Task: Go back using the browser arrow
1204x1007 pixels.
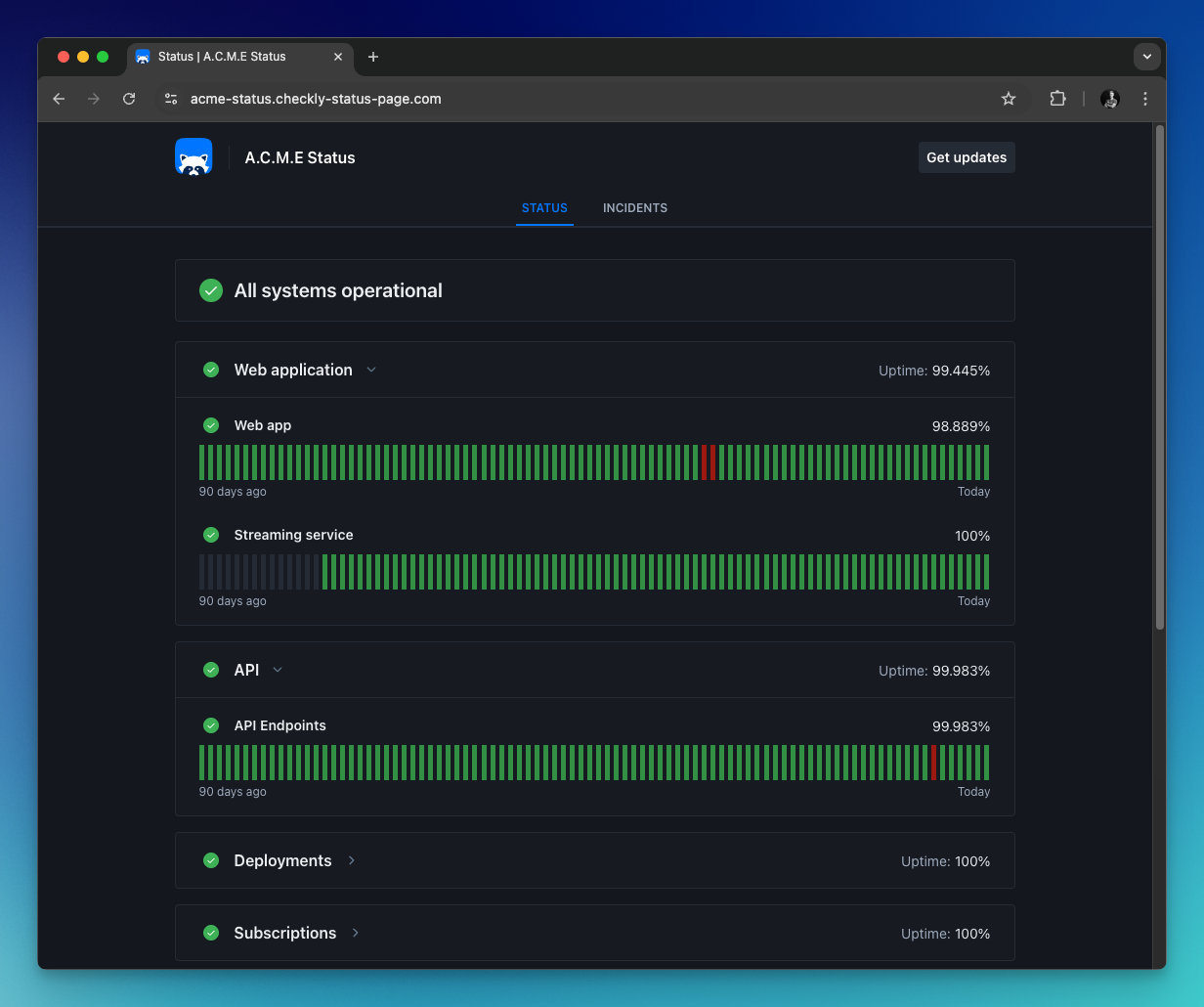Action: [x=59, y=99]
